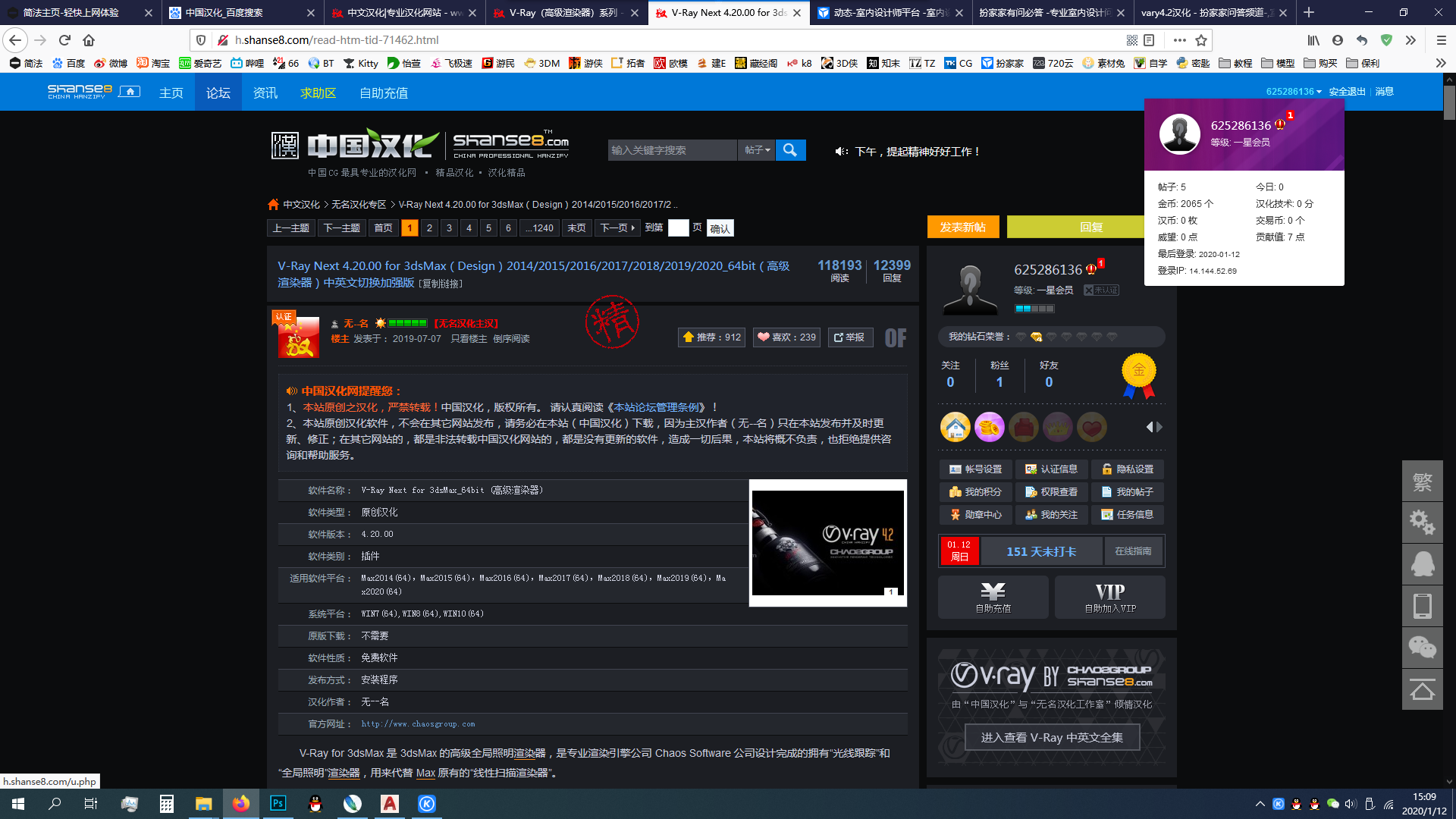Open the QQ contact side button

click(x=1423, y=564)
